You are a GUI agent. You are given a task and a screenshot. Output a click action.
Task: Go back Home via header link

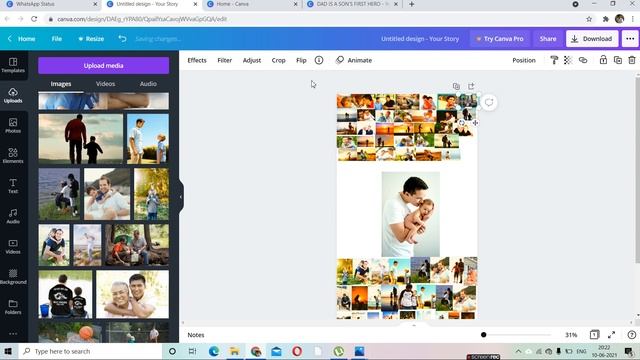(22, 39)
